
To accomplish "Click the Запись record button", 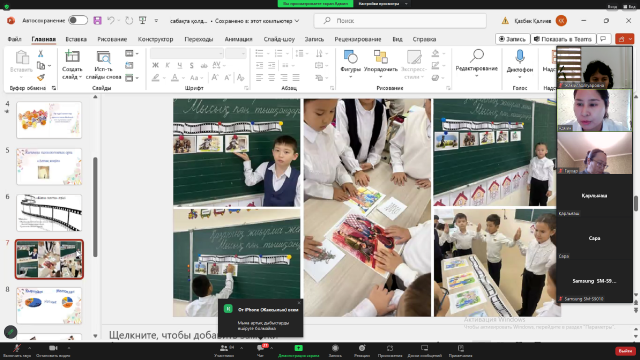I will coord(512,39).
